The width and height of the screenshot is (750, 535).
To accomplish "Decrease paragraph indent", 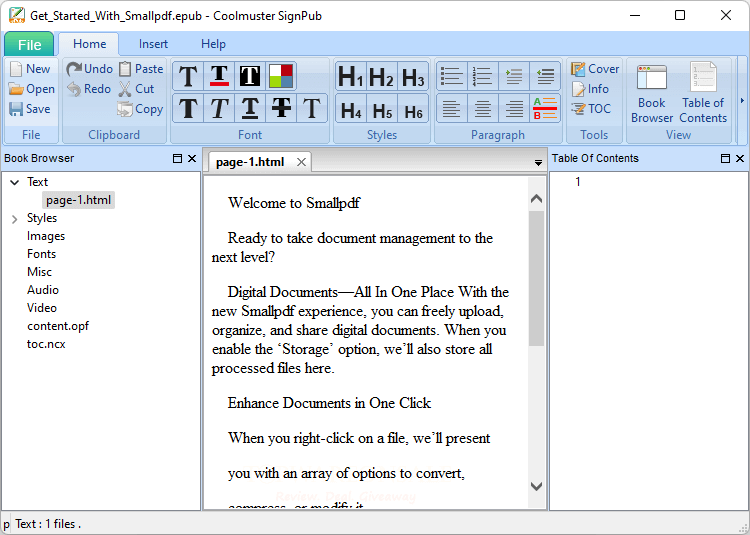I will coord(545,76).
